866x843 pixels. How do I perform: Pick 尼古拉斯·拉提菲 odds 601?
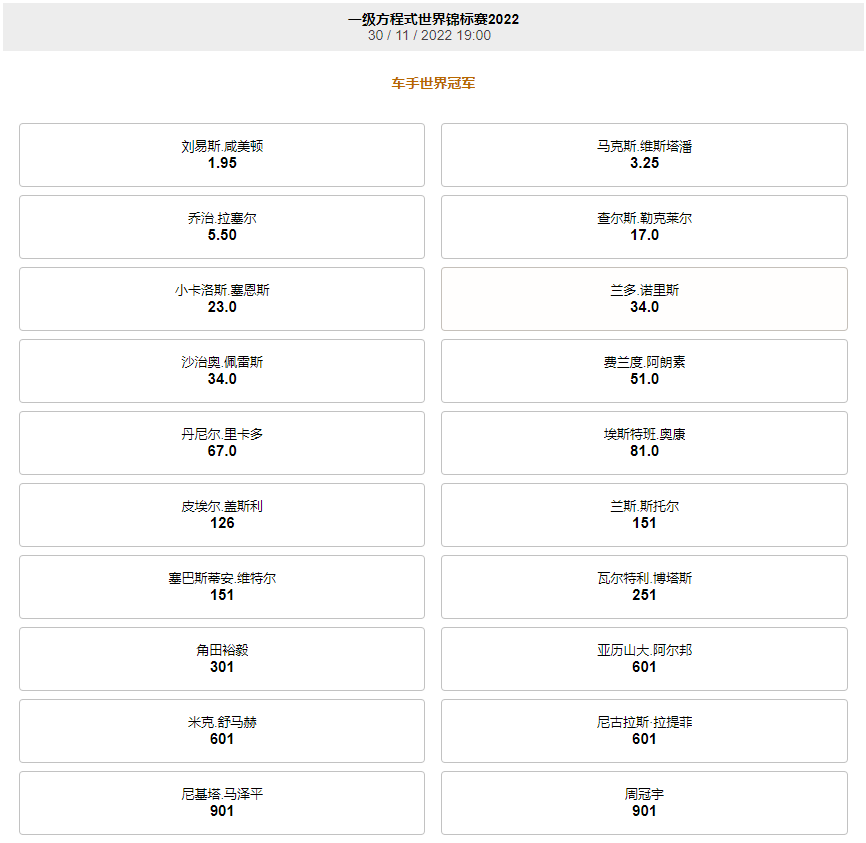click(644, 731)
